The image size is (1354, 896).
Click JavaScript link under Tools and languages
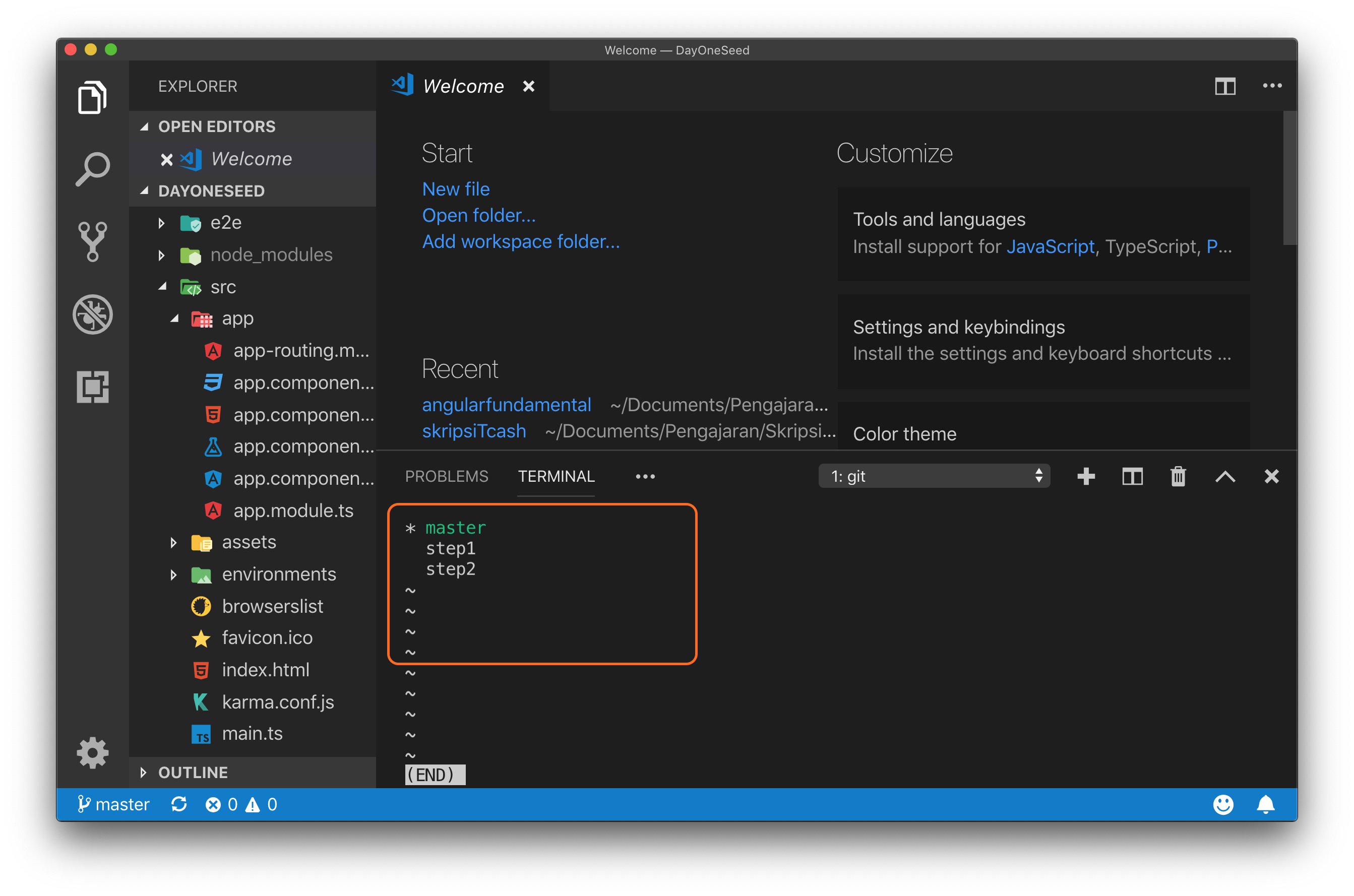1050,246
